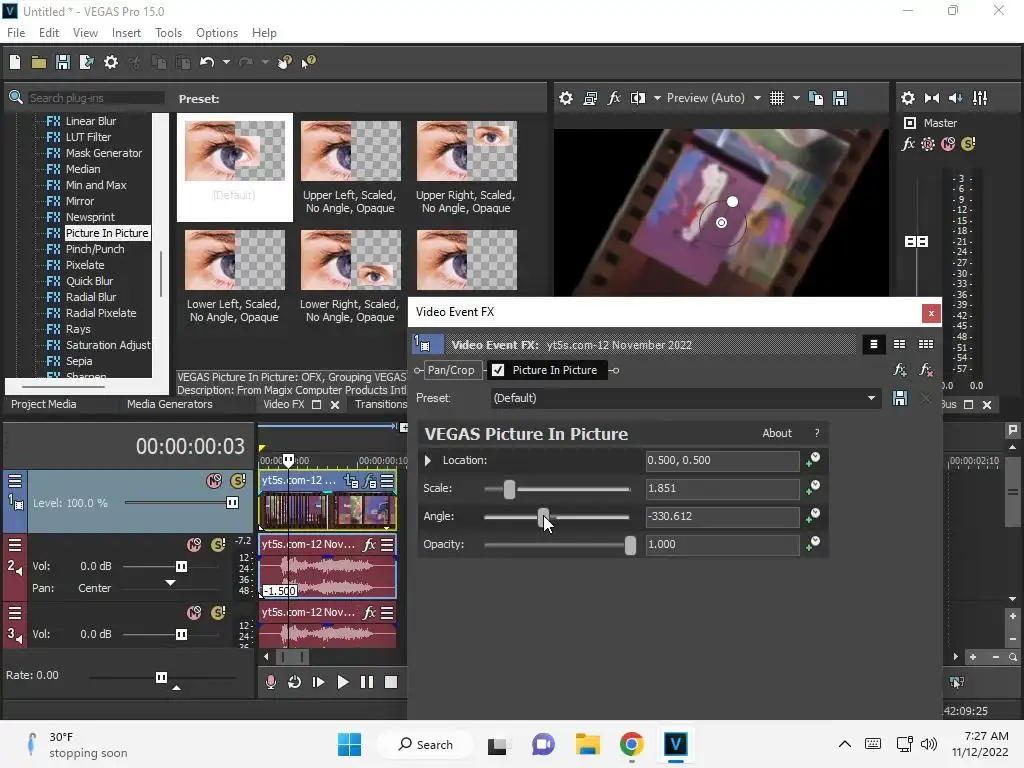Click the Play button in transport

pyautogui.click(x=343, y=682)
